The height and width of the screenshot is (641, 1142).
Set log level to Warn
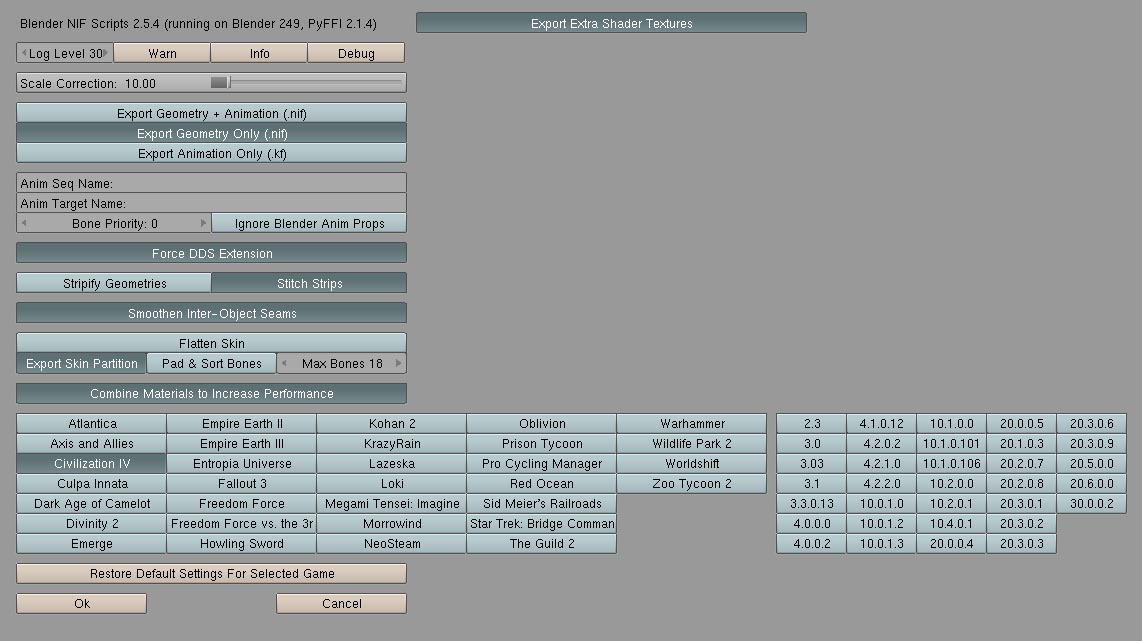(162, 53)
